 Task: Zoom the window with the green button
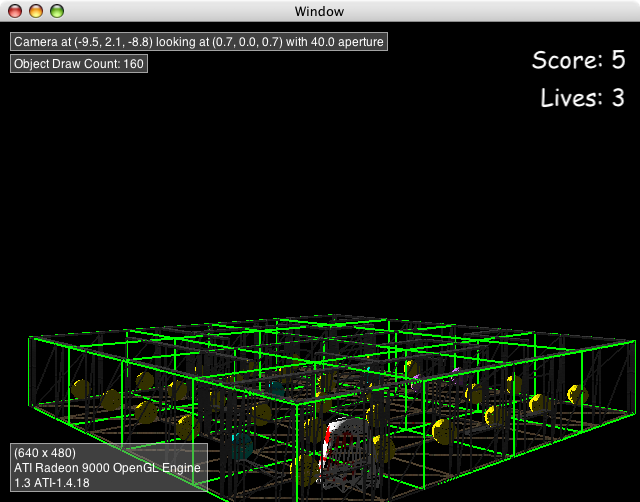(56, 11)
